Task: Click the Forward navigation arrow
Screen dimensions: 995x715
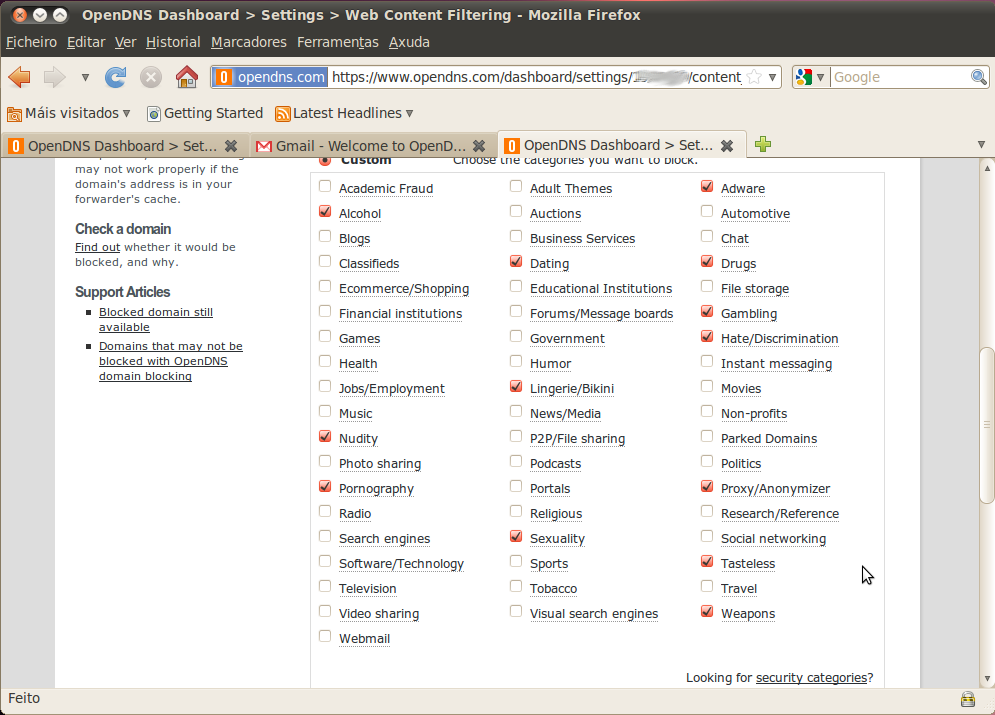Action: (x=55, y=77)
